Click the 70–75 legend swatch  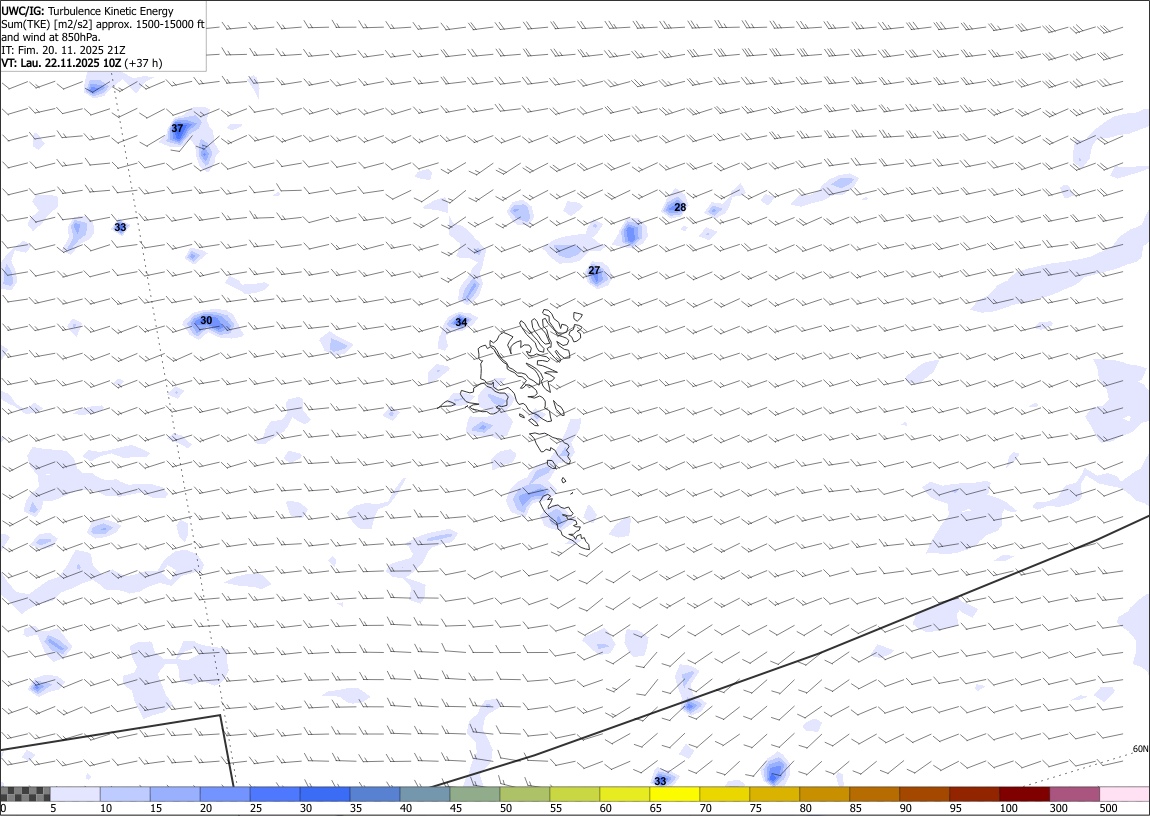pos(725,794)
